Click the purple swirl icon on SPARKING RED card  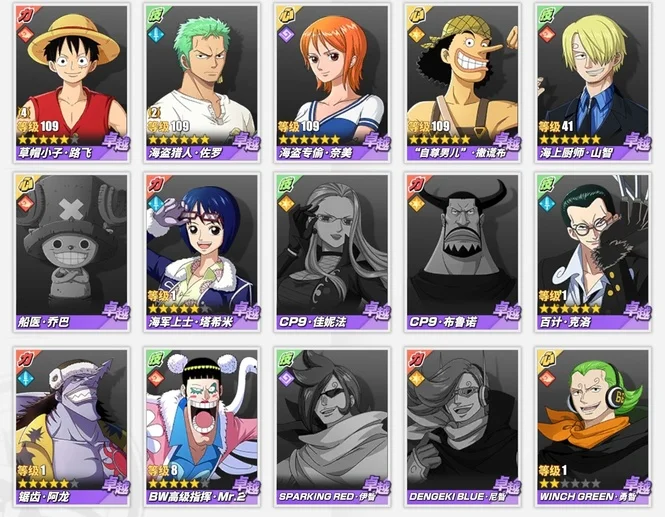(286, 378)
